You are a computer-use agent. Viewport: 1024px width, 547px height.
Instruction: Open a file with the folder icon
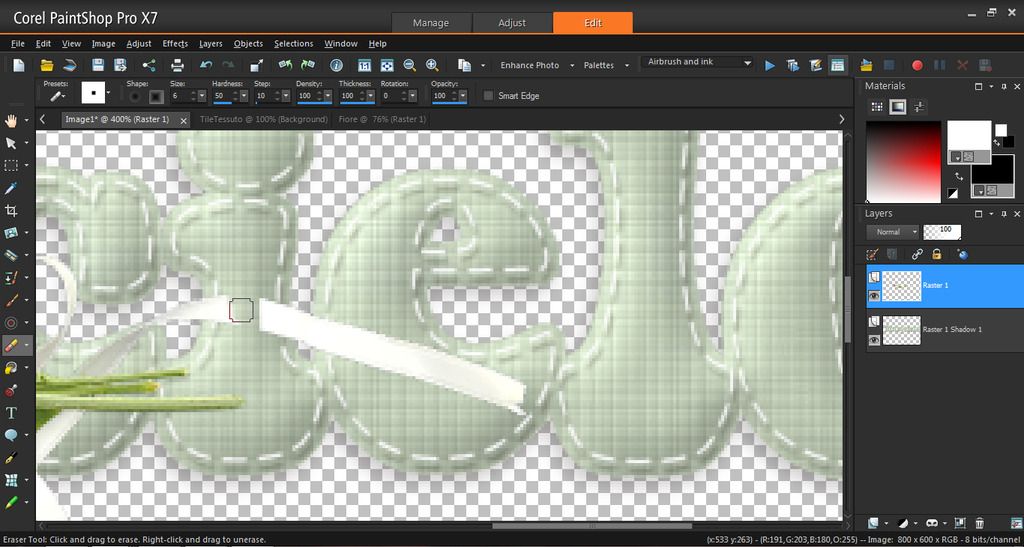coord(47,65)
